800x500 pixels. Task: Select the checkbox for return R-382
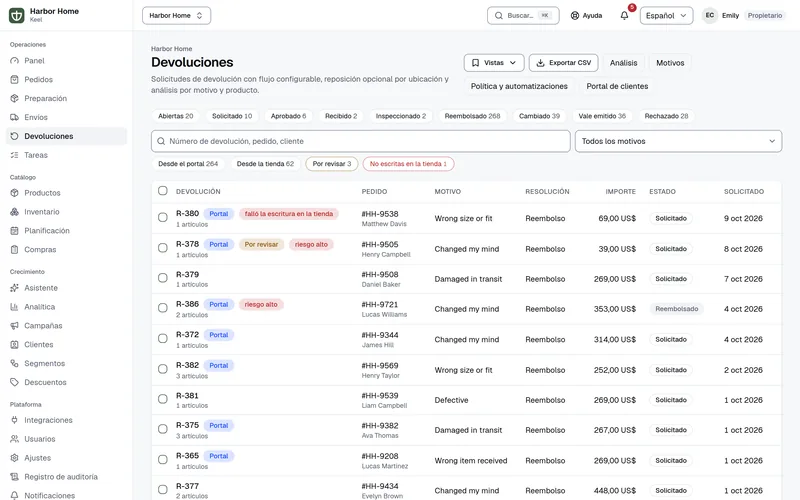tap(163, 369)
